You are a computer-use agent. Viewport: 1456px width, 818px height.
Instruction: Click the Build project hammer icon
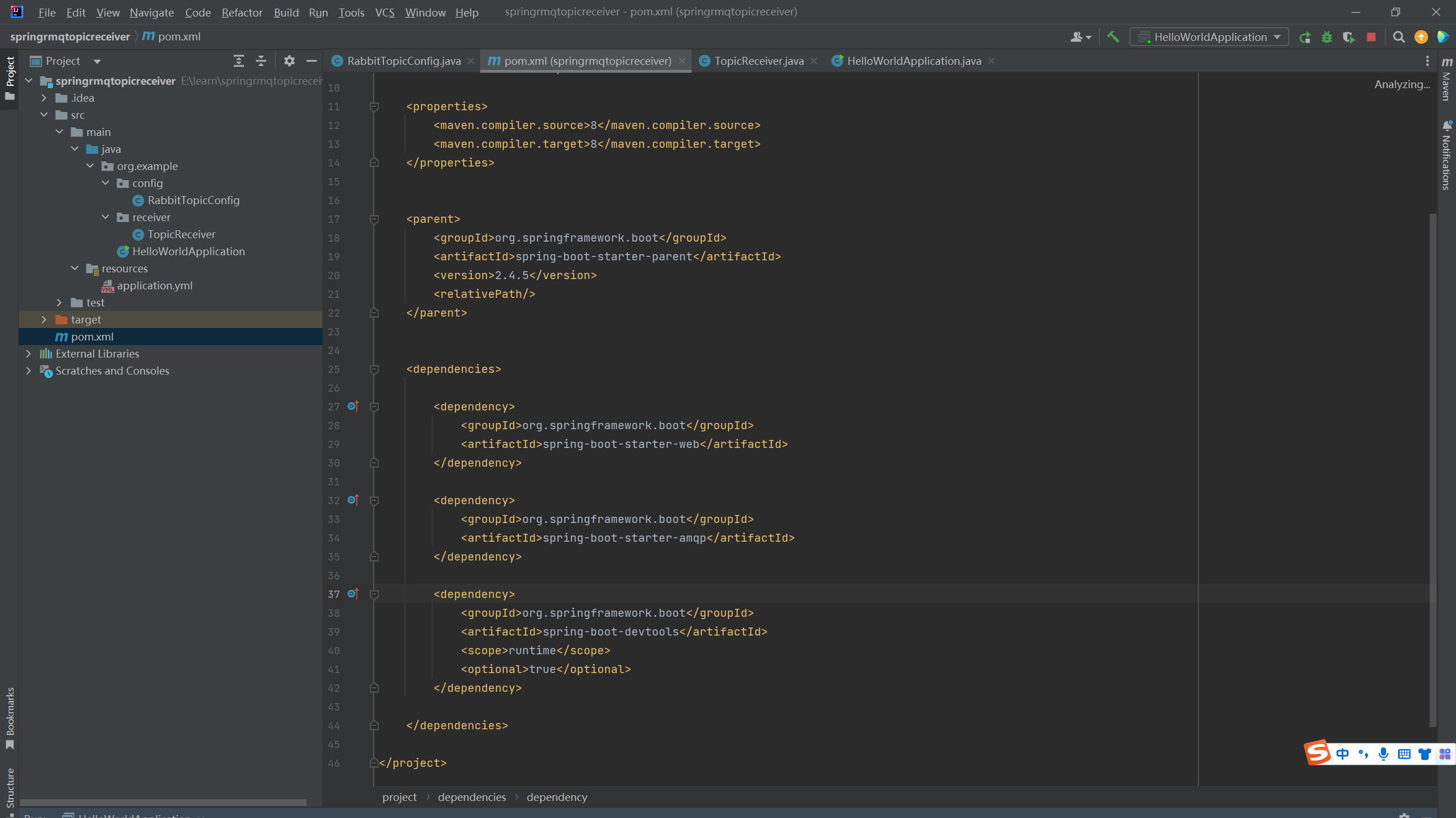pos(1113,37)
